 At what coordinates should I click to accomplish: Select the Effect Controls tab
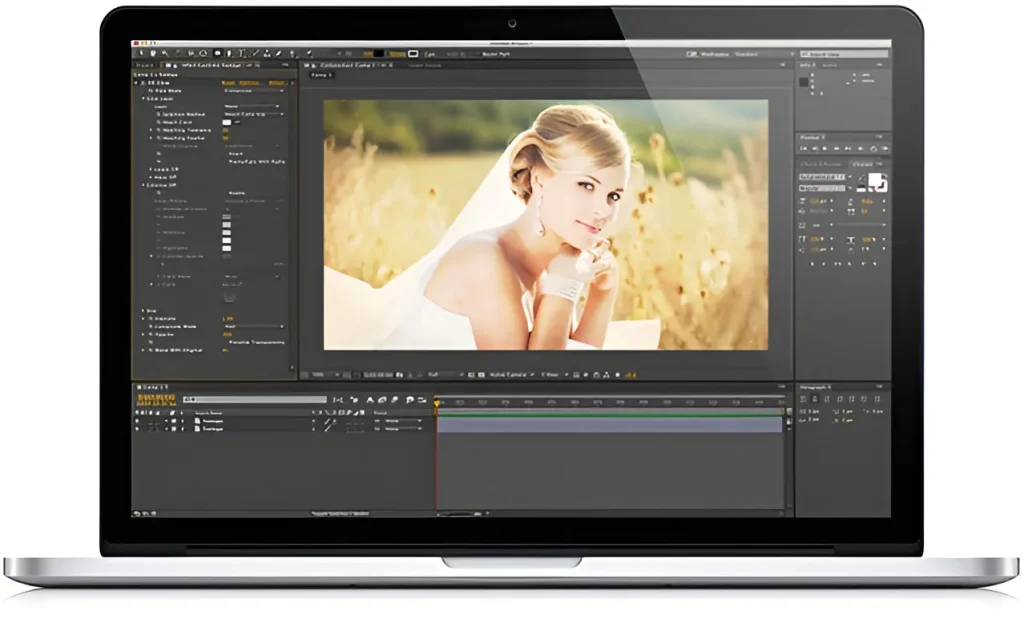coord(210,65)
